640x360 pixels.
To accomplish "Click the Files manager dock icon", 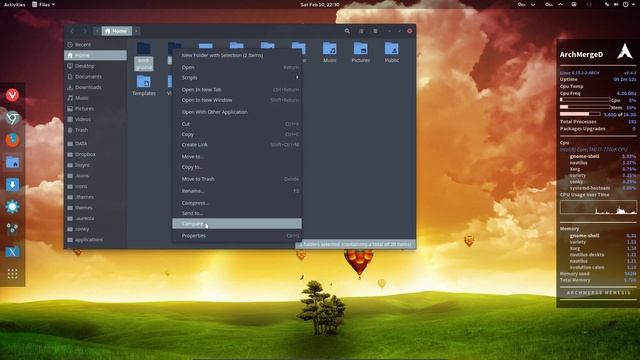I will click(12, 162).
